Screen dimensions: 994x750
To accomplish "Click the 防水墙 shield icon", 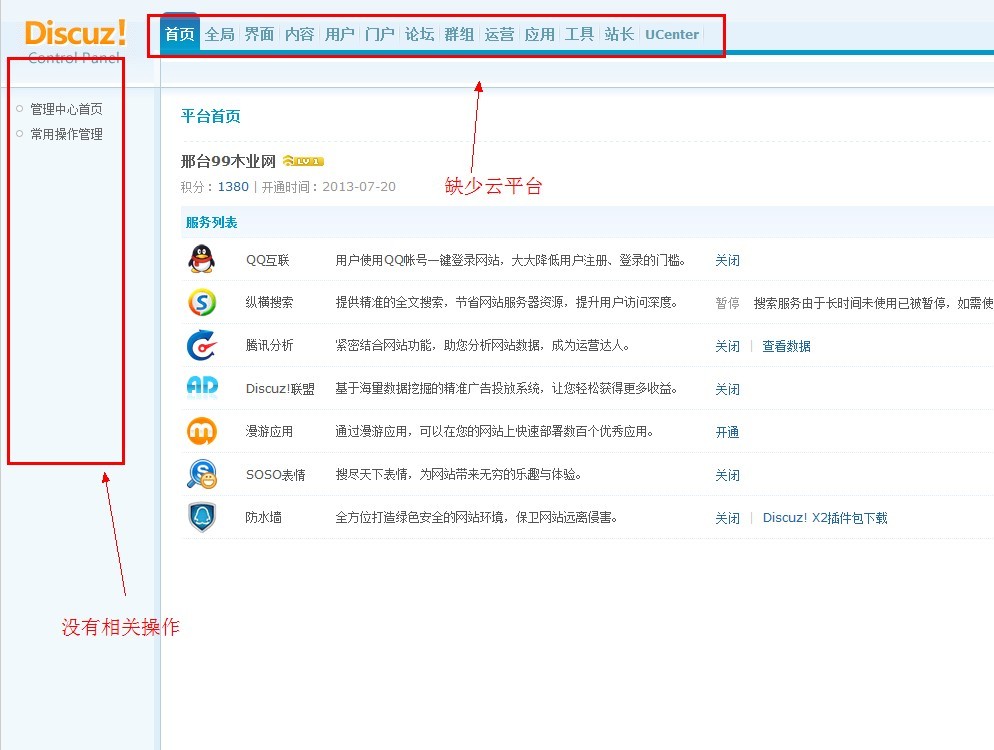I will (202, 517).
